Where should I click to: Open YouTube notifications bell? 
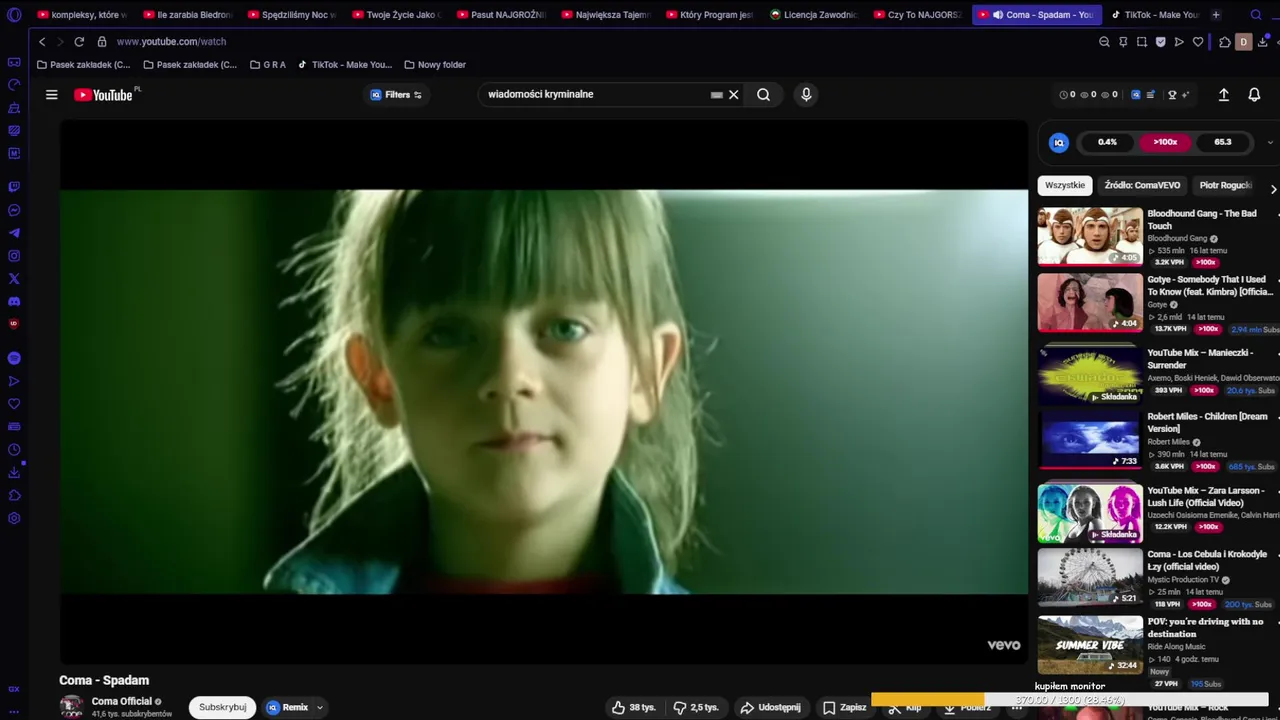pyautogui.click(x=1254, y=95)
